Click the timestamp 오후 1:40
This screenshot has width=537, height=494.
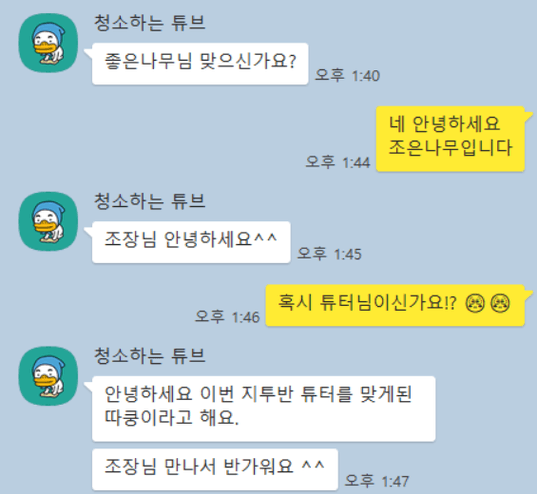(347, 75)
